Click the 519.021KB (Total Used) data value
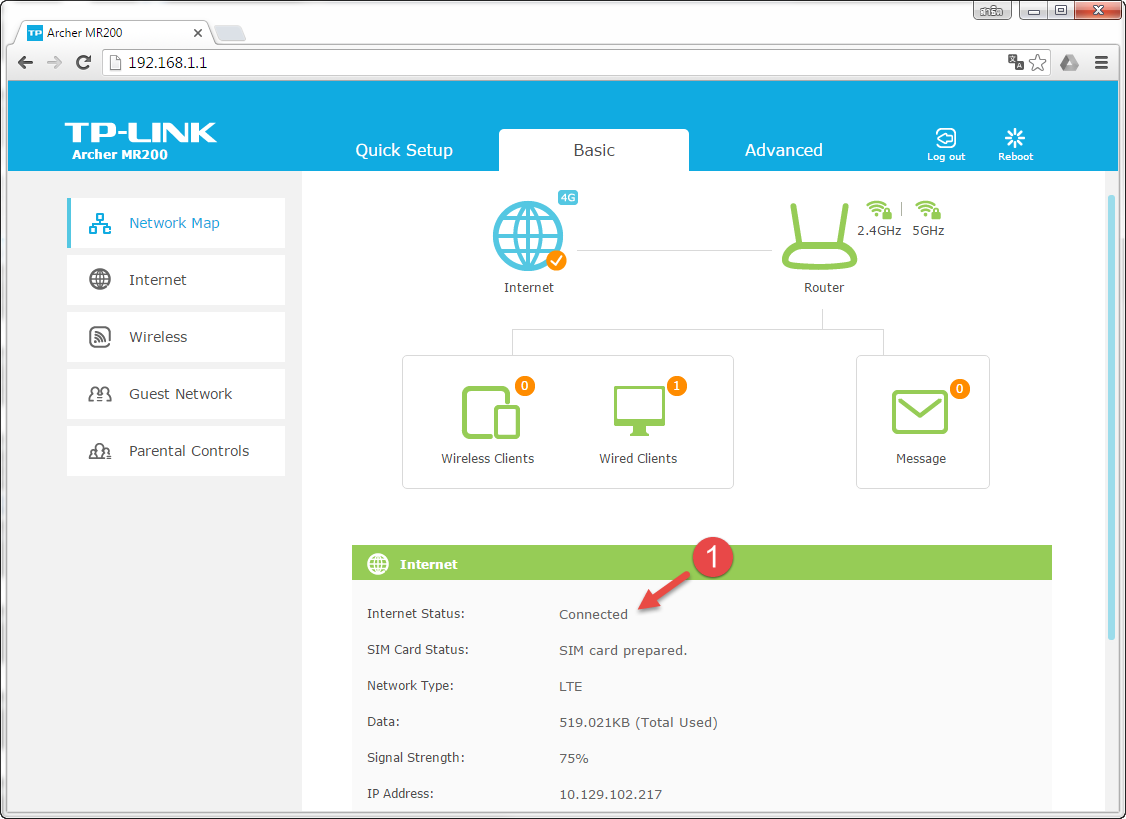 click(x=638, y=722)
